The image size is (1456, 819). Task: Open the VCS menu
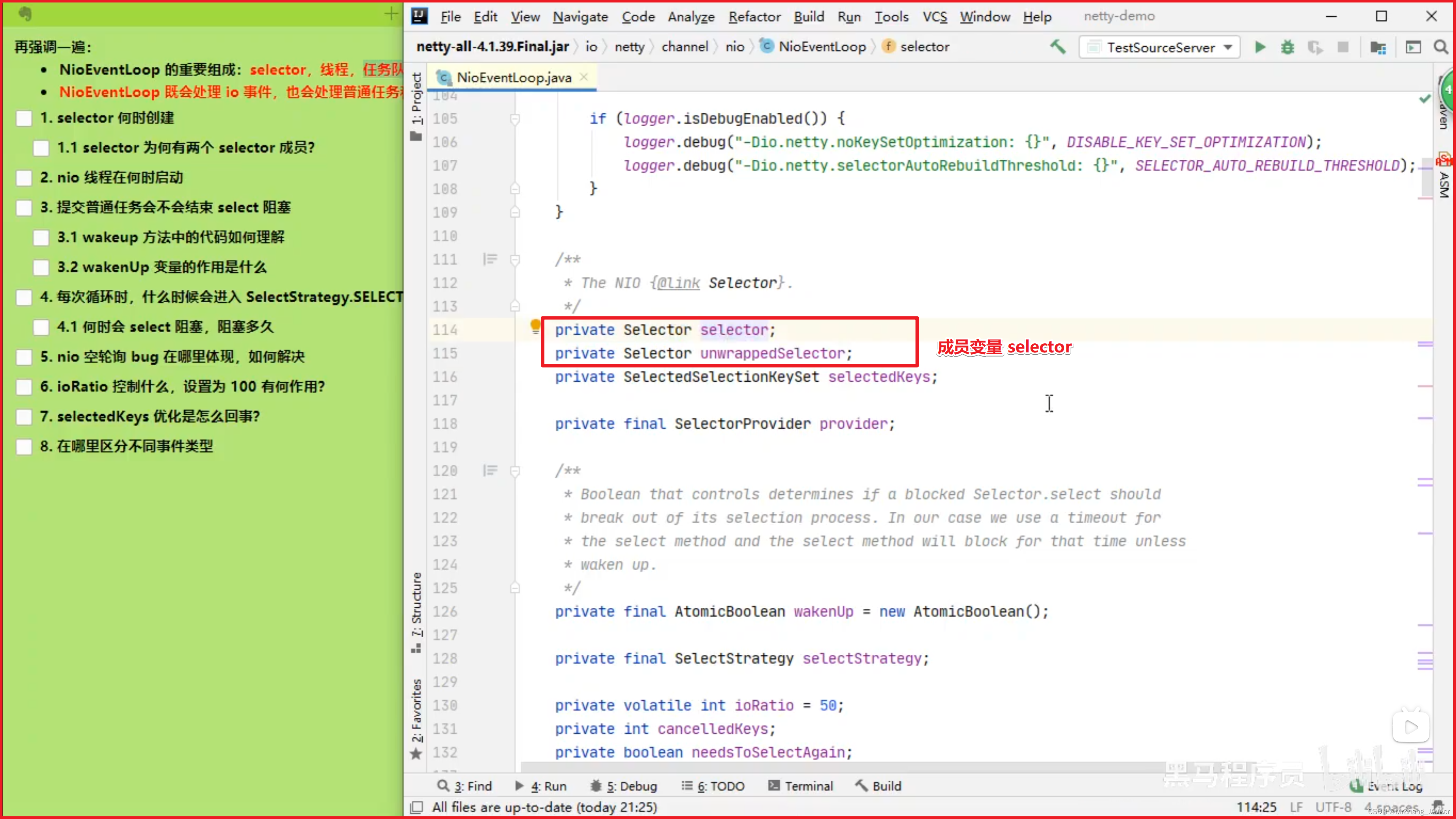pyautogui.click(x=935, y=16)
